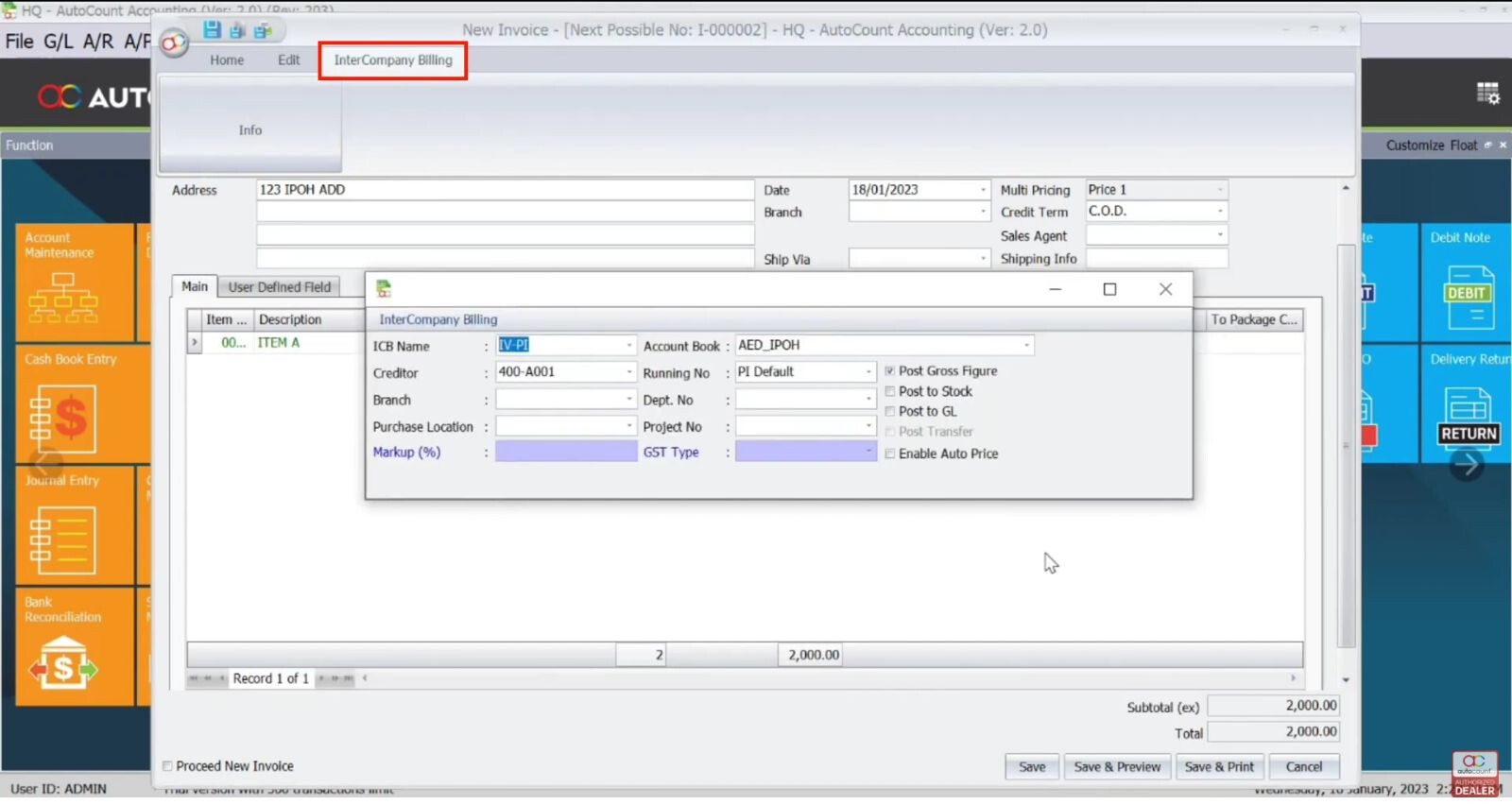Open Running No dropdown
This screenshot has width=1512, height=805.
869,372
